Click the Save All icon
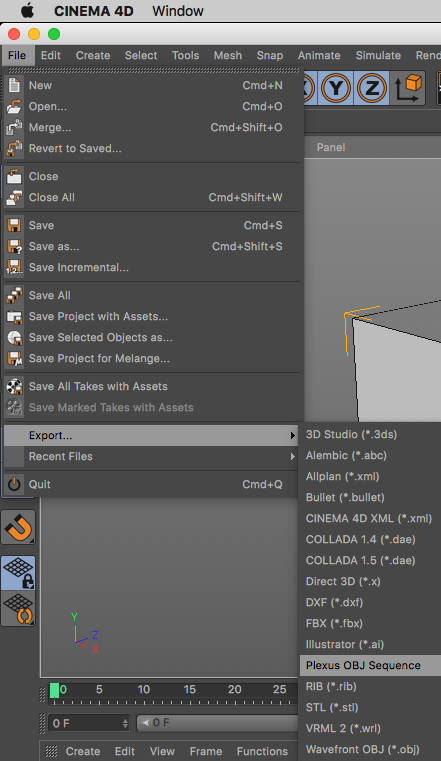 click(x=14, y=295)
